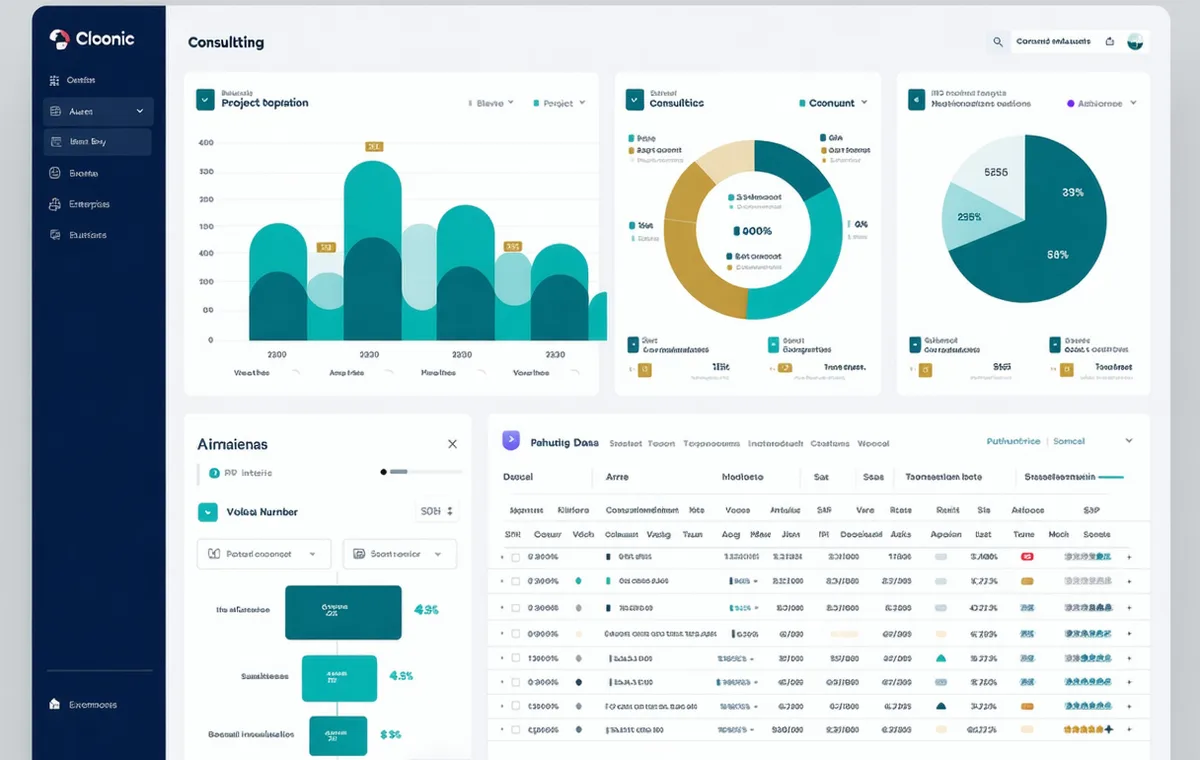Click gold square icon at donut card bottom left
The image size is (1200, 760).
(x=644, y=370)
